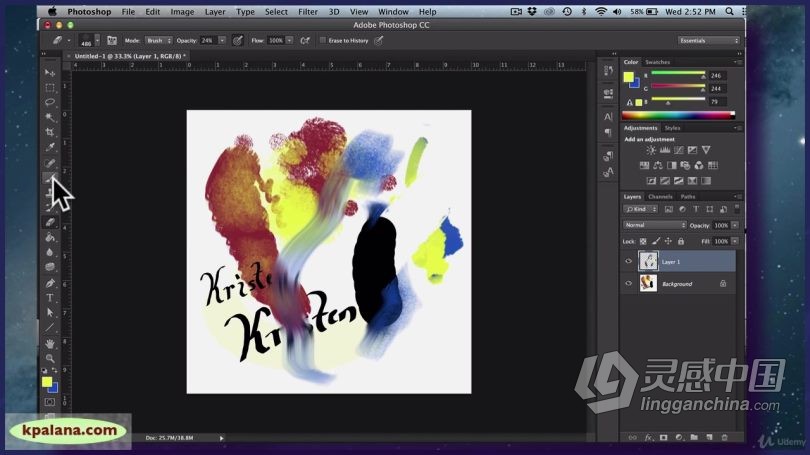Hide the Background layer eye
Viewport: 810px width, 455px height.
[629, 284]
